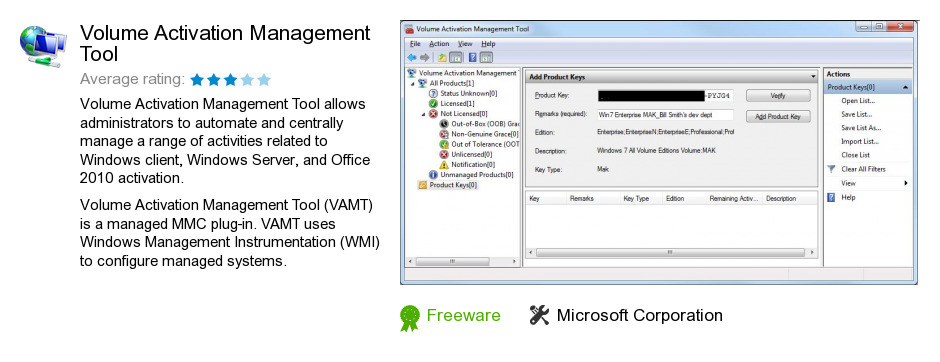940x362 pixels.
Task: Click the Unlicensed red X icon
Action: tap(444, 155)
